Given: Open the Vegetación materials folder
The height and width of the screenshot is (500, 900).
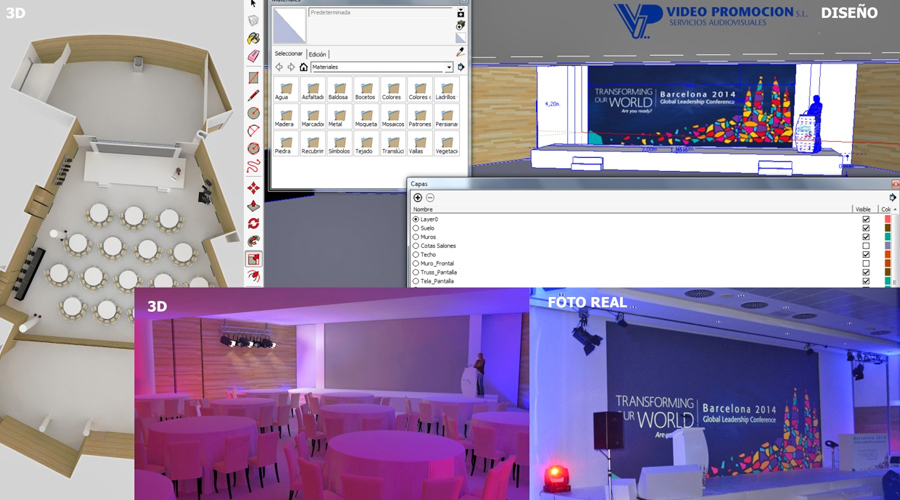Looking at the screenshot, I should (447, 144).
